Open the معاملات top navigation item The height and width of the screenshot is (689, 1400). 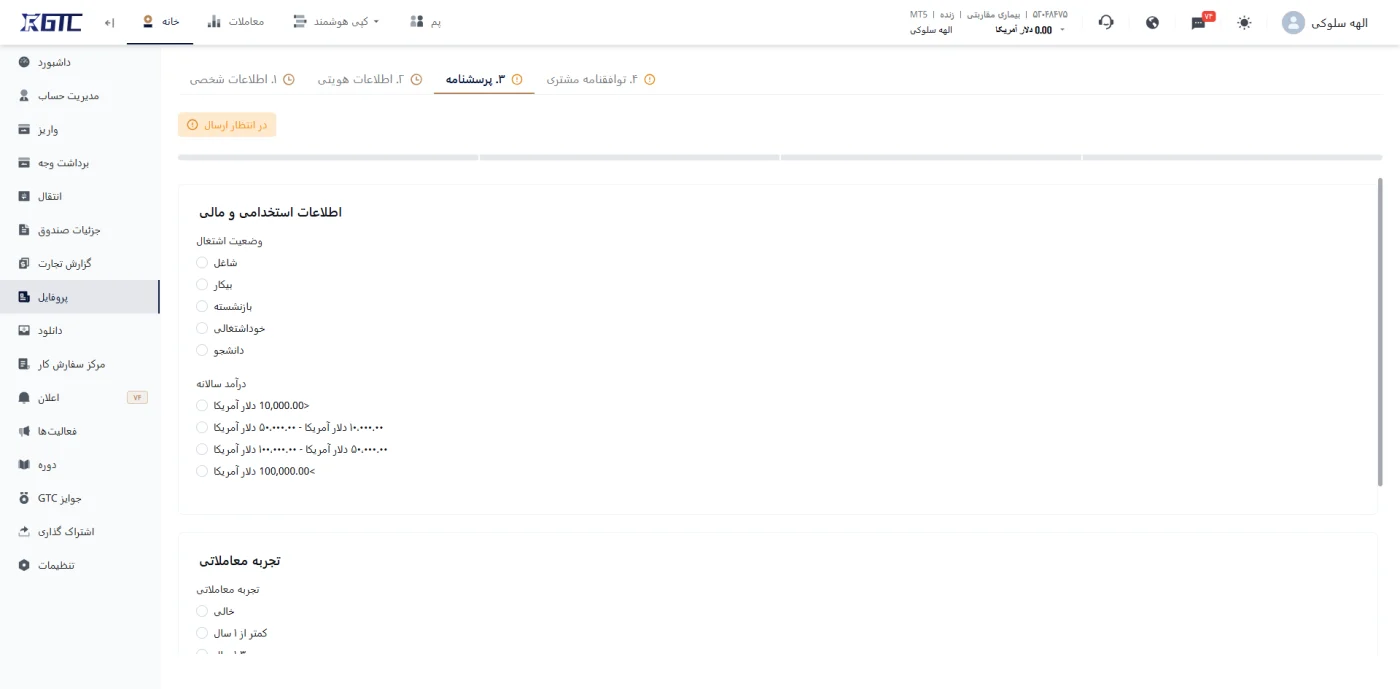point(236,21)
